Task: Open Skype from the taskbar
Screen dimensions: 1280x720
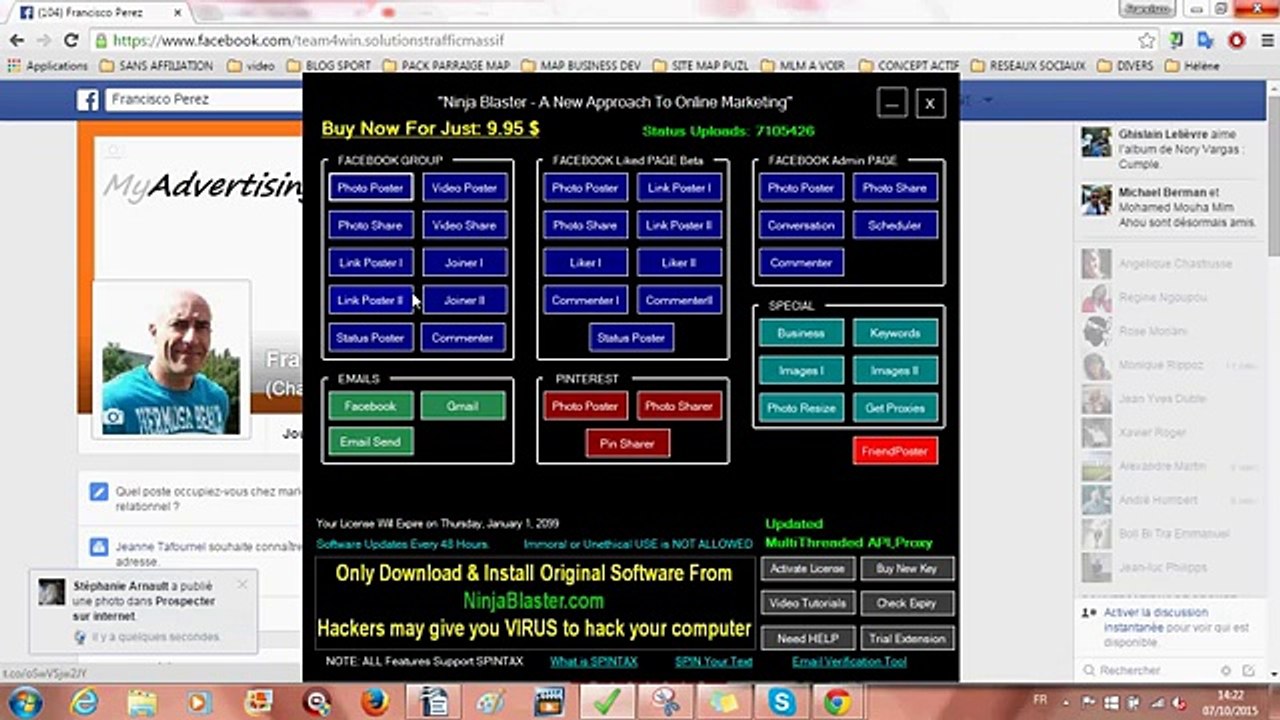Action: pos(780,702)
